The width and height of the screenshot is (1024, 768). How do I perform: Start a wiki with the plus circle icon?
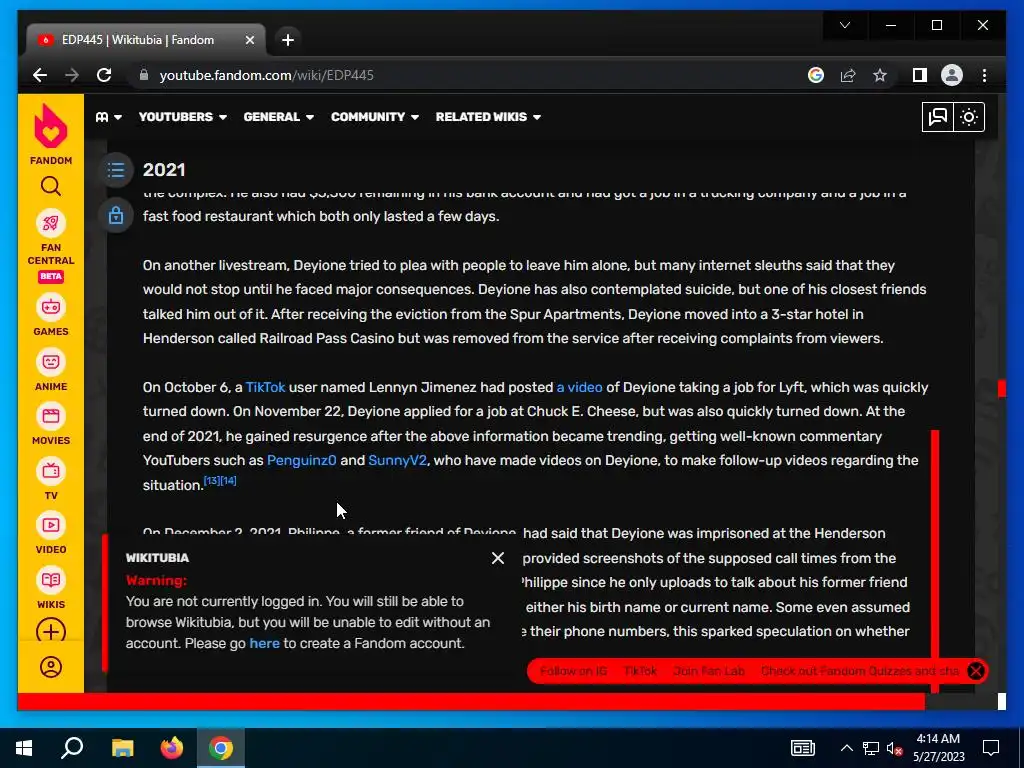(51, 632)
